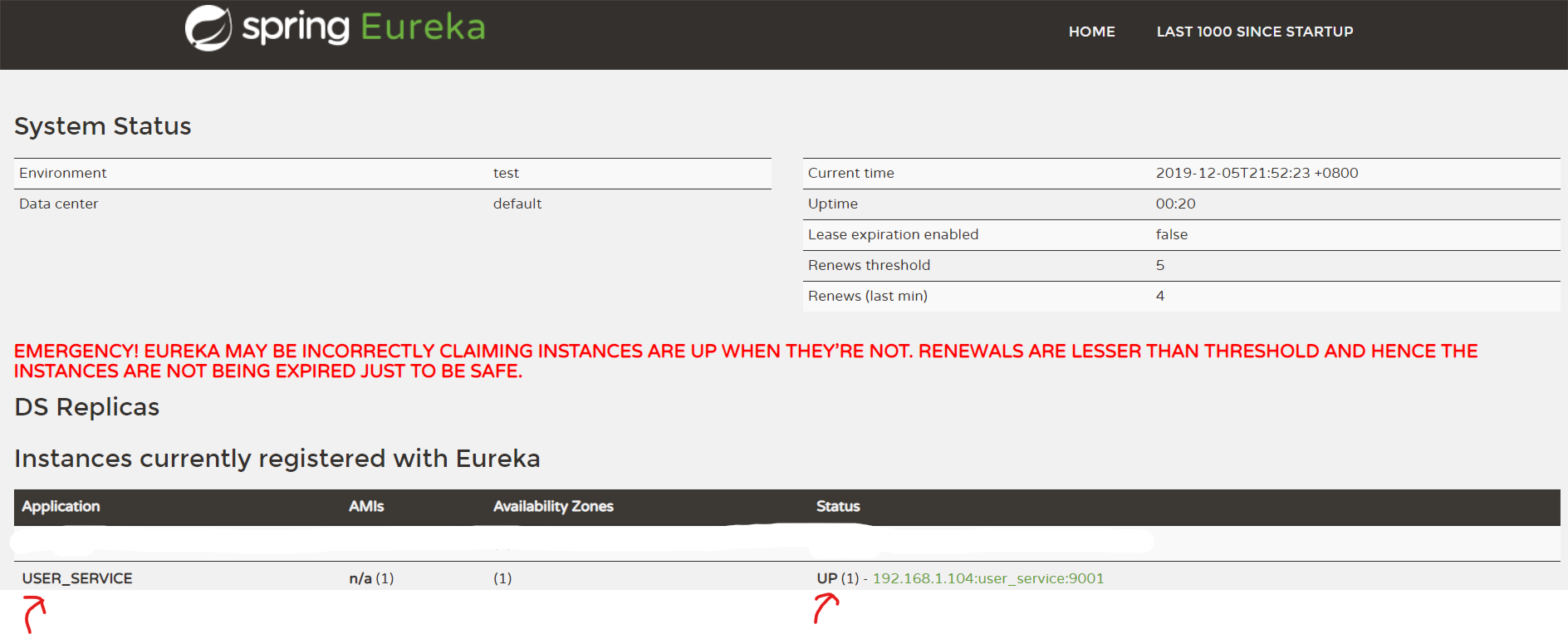The image size is (1568, 634).
Task: Click the Uptime label
Action: pos(833,204)
